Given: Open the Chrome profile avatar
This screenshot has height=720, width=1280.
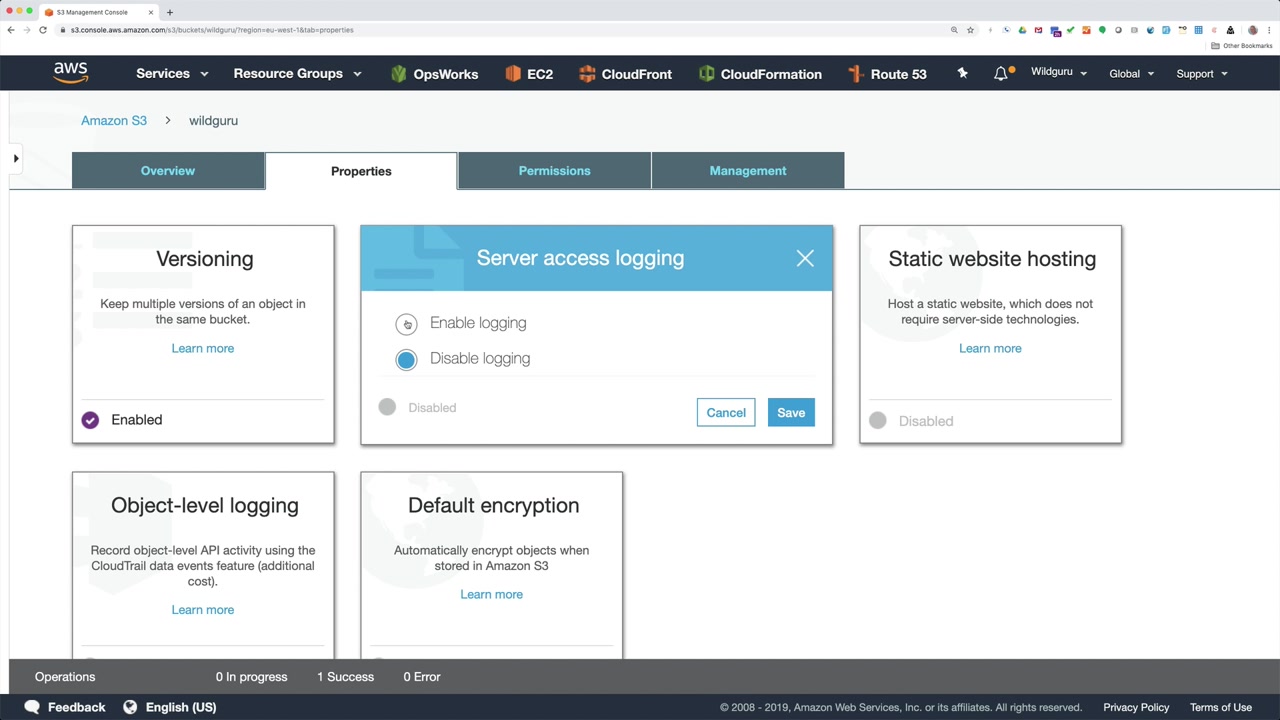Looking at the screenshot, I should (x=1252, y=30).
